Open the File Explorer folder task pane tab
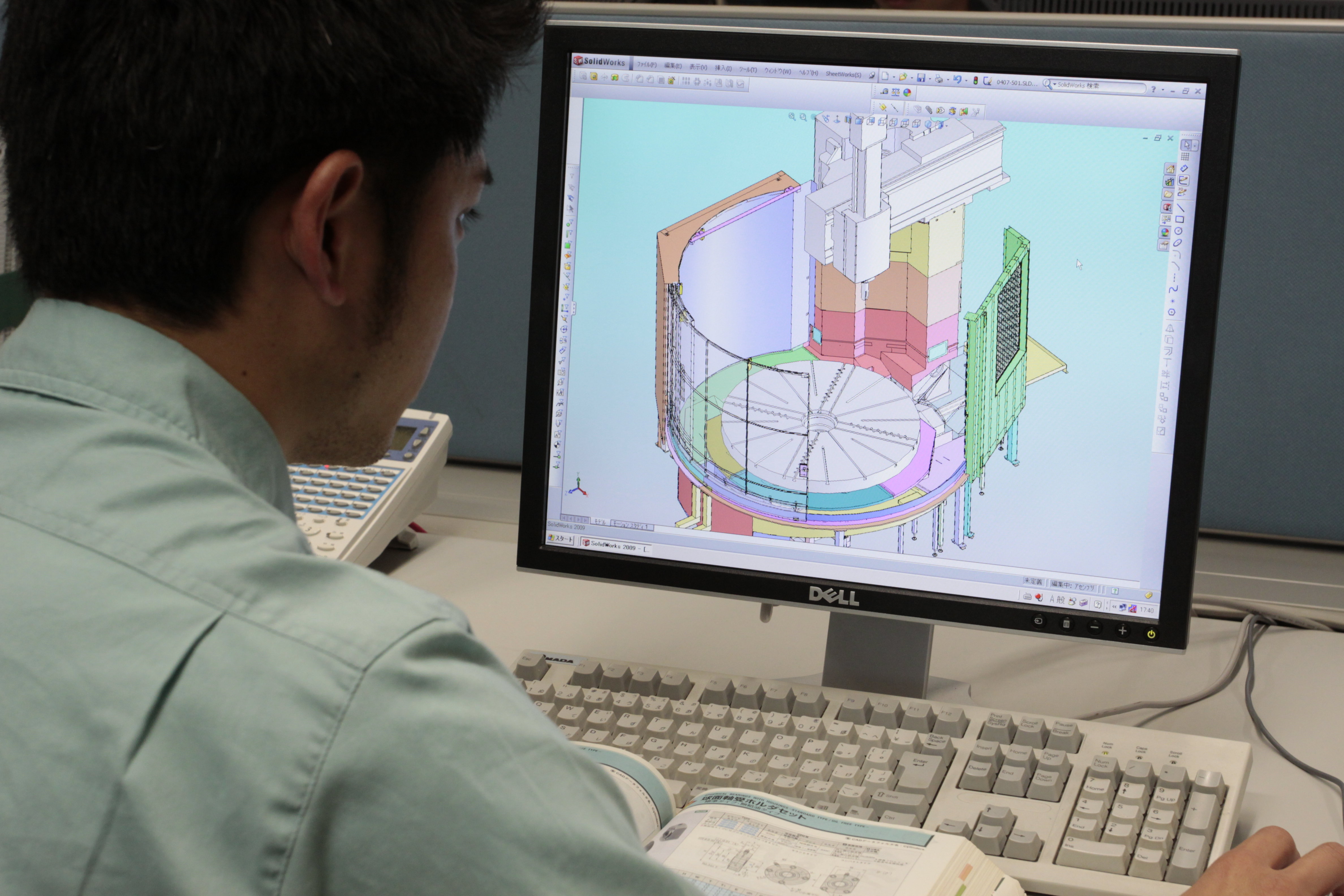Screen dimensions: 1344x896 1168,194
